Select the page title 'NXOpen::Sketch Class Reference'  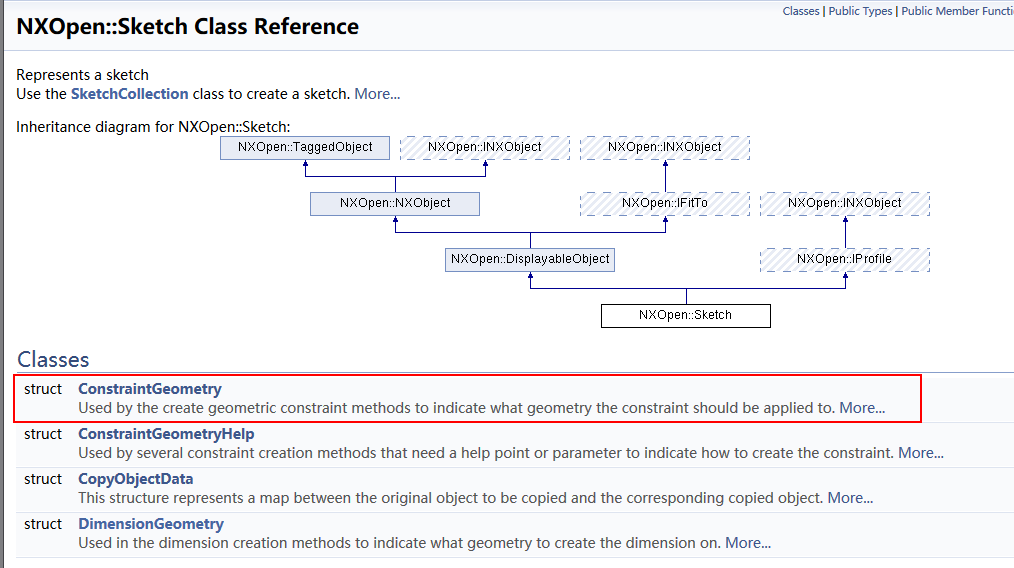[x=188, y=27]
